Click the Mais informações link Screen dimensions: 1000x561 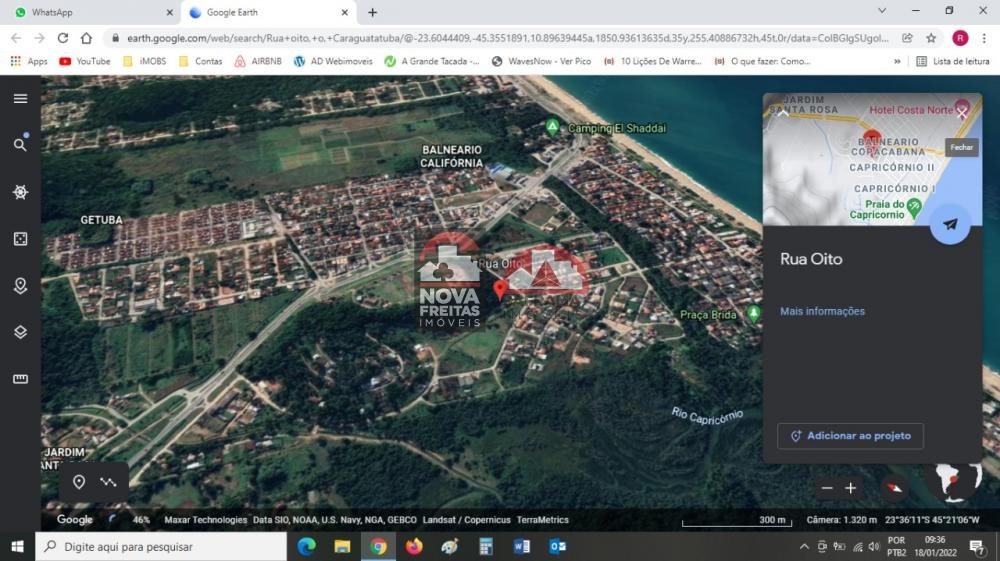pyautogui.click(x=822, y=312)
